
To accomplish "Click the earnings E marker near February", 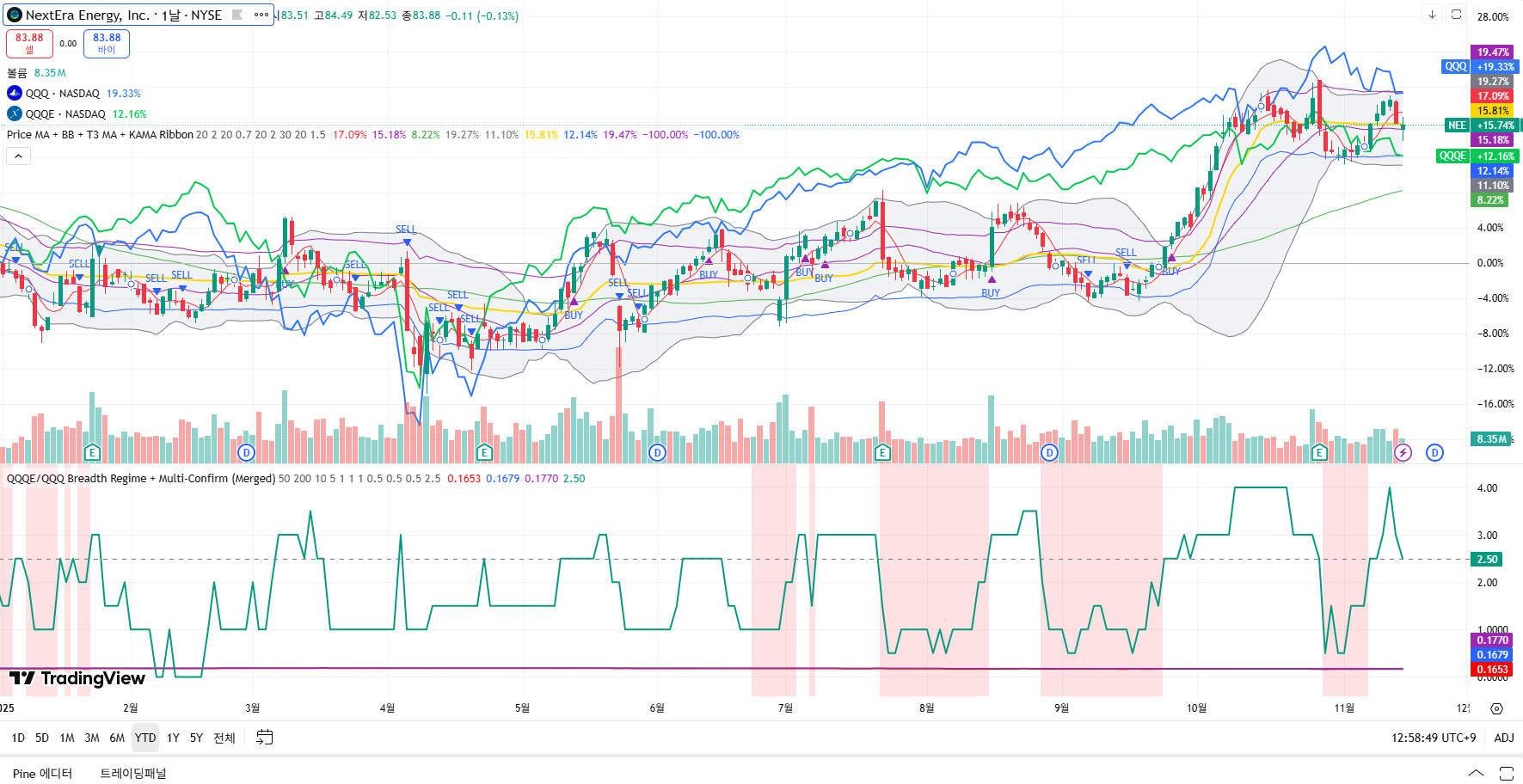I will click(x=92, y=452).
